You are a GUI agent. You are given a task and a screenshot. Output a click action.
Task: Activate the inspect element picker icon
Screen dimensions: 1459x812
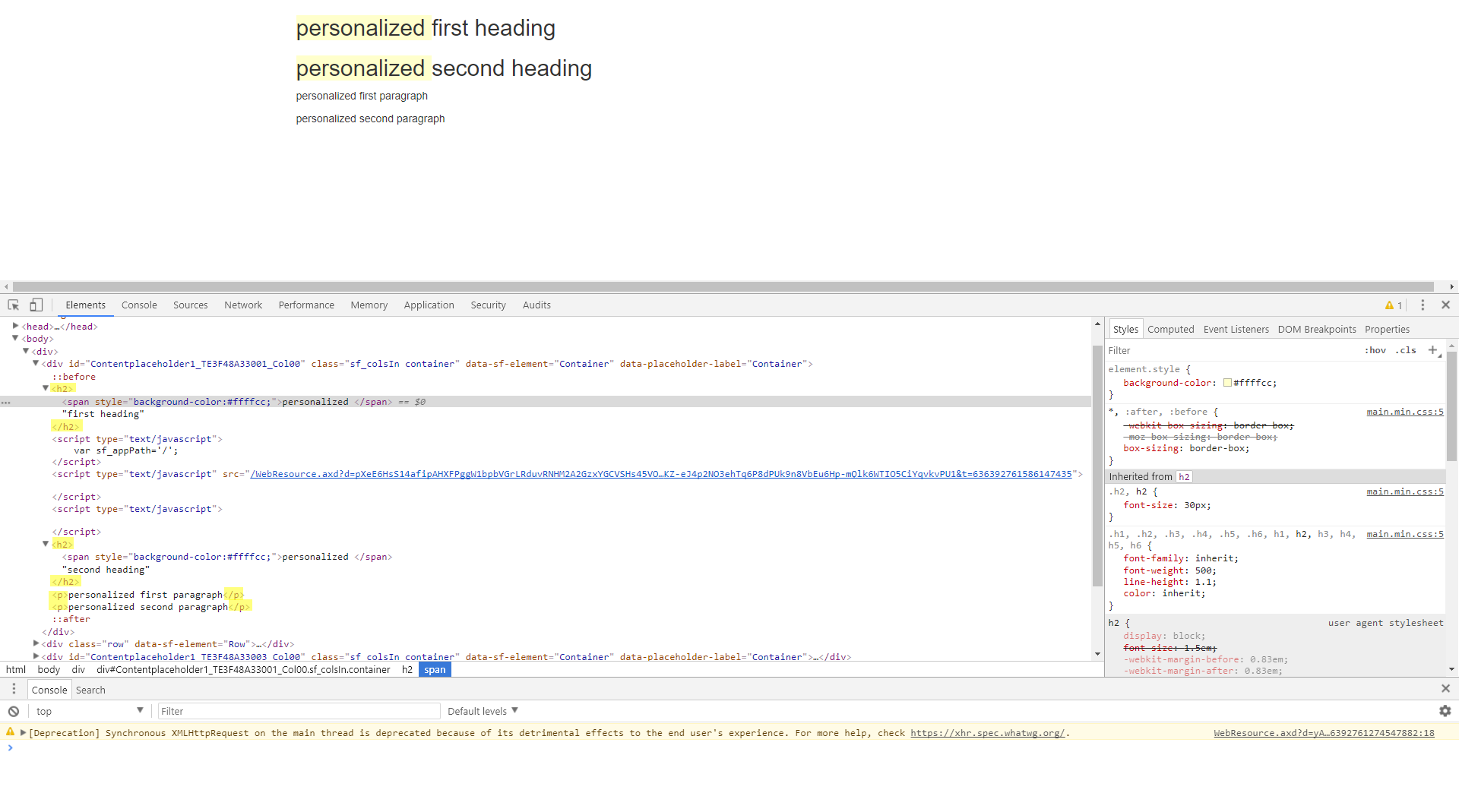pos(14,305)
